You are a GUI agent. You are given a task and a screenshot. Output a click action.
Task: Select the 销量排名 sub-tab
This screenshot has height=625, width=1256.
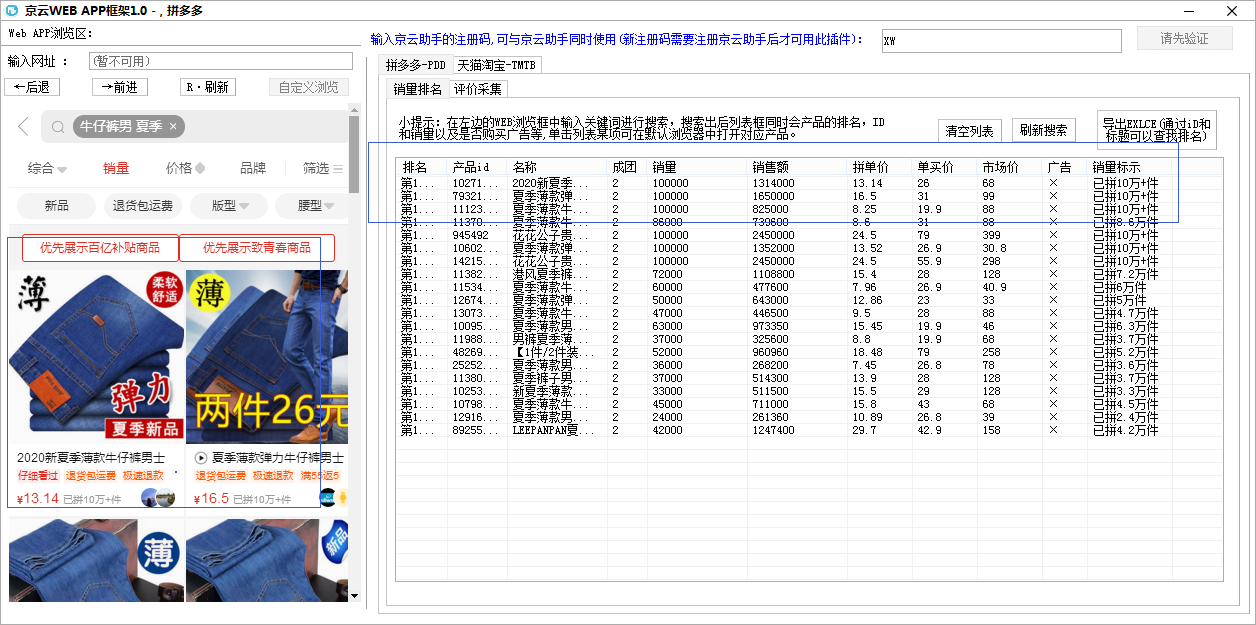pyautogui.click(x=417, y=89)
